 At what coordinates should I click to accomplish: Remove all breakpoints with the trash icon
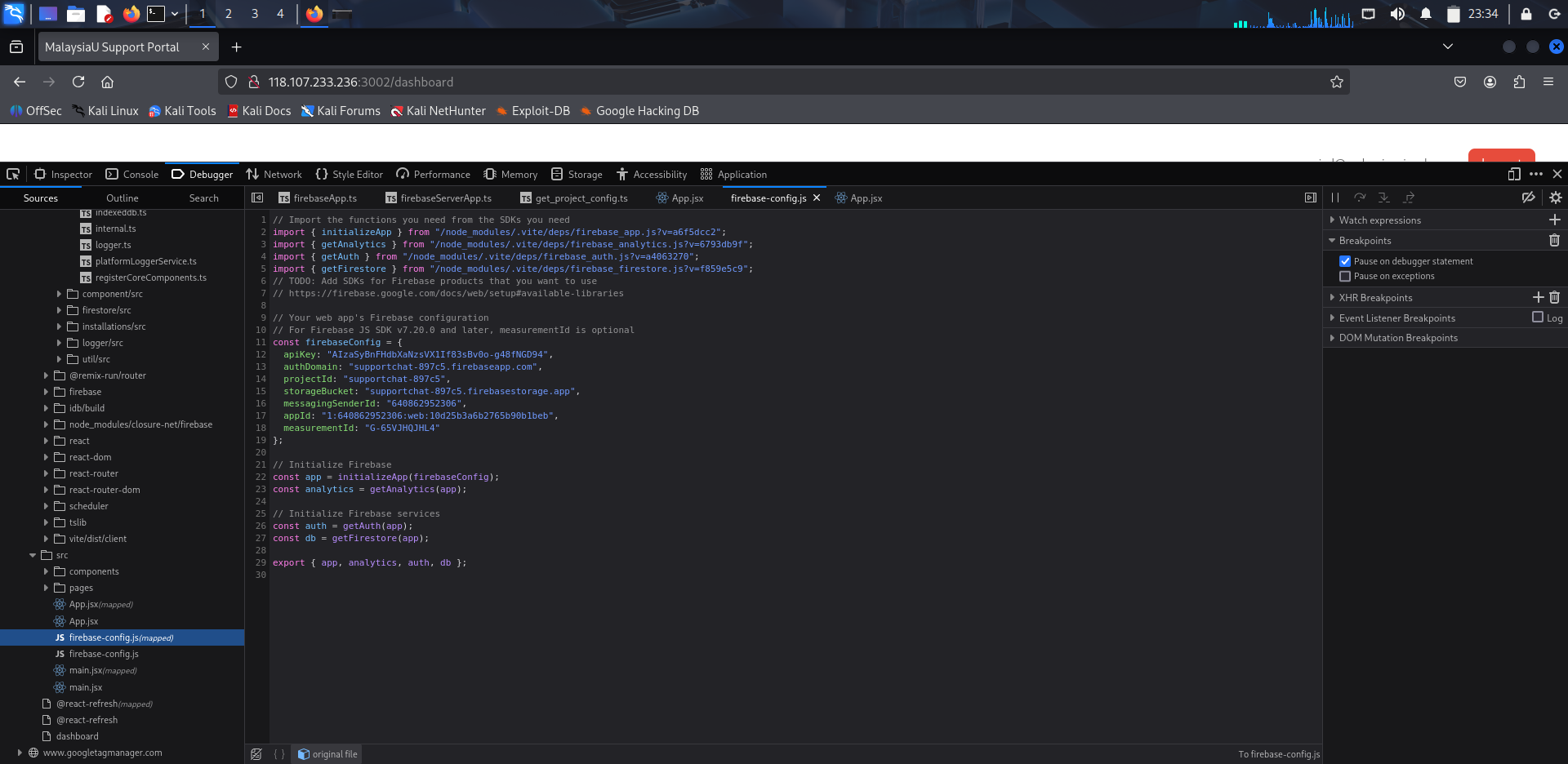tap(1554, 241)
